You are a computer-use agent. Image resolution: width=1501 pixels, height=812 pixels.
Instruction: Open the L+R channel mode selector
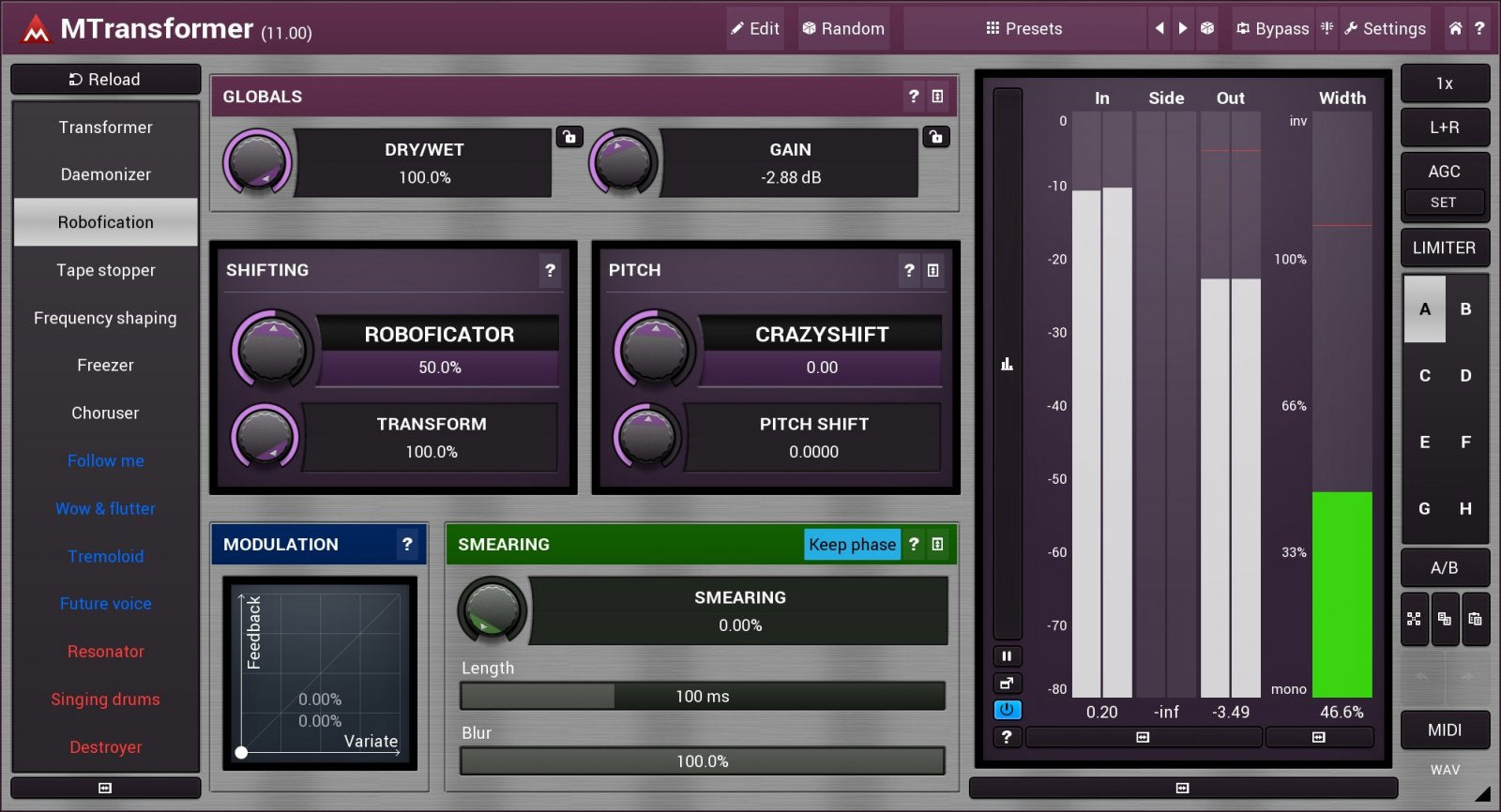click(x=1445, y=128)
